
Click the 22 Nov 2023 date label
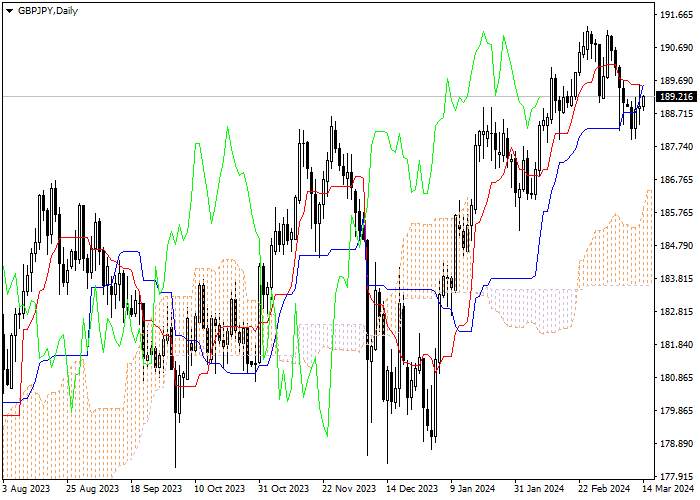coord(349,488)
